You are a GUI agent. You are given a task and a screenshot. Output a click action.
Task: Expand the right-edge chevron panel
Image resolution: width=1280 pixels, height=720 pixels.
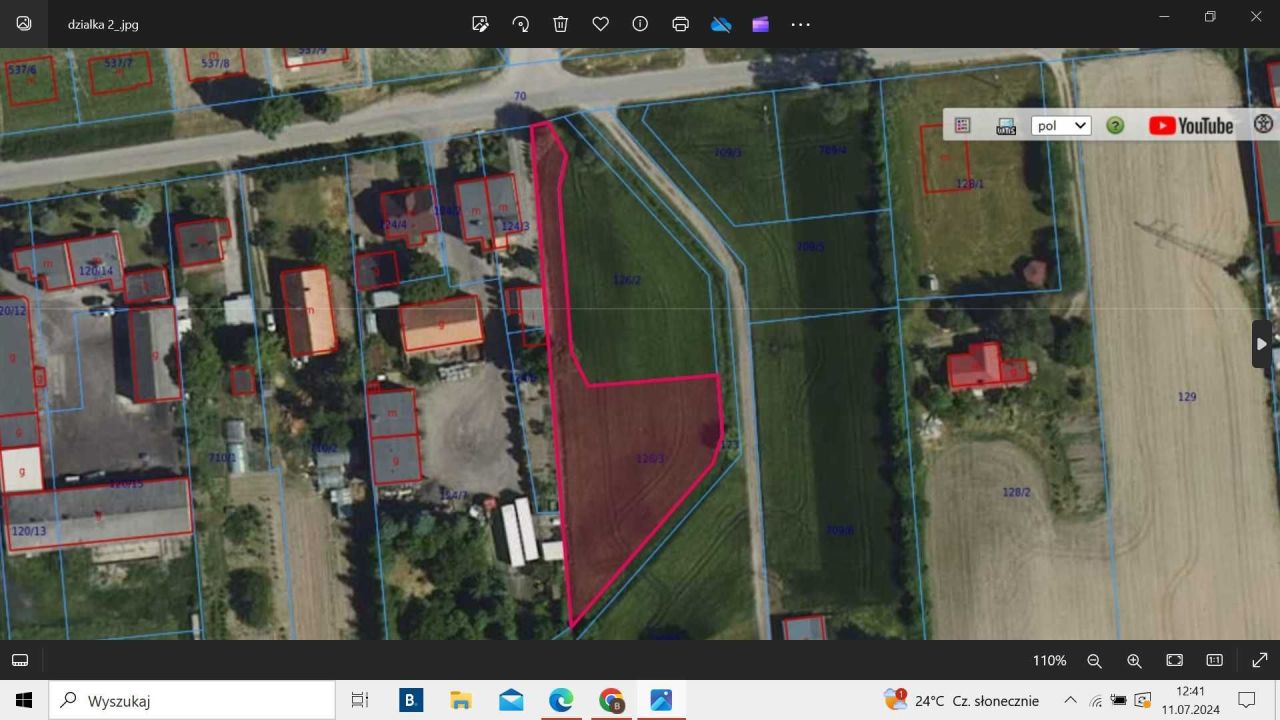[x=1262, y=343]
